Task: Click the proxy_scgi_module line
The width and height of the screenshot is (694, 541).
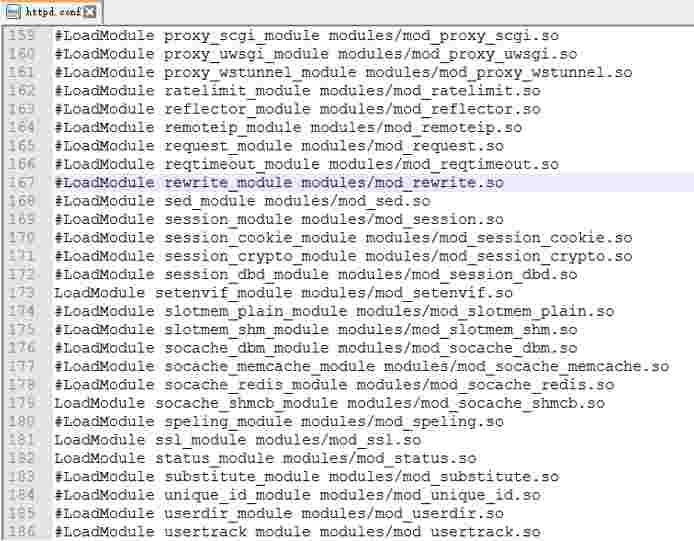Action: click(x=306, y=36)
